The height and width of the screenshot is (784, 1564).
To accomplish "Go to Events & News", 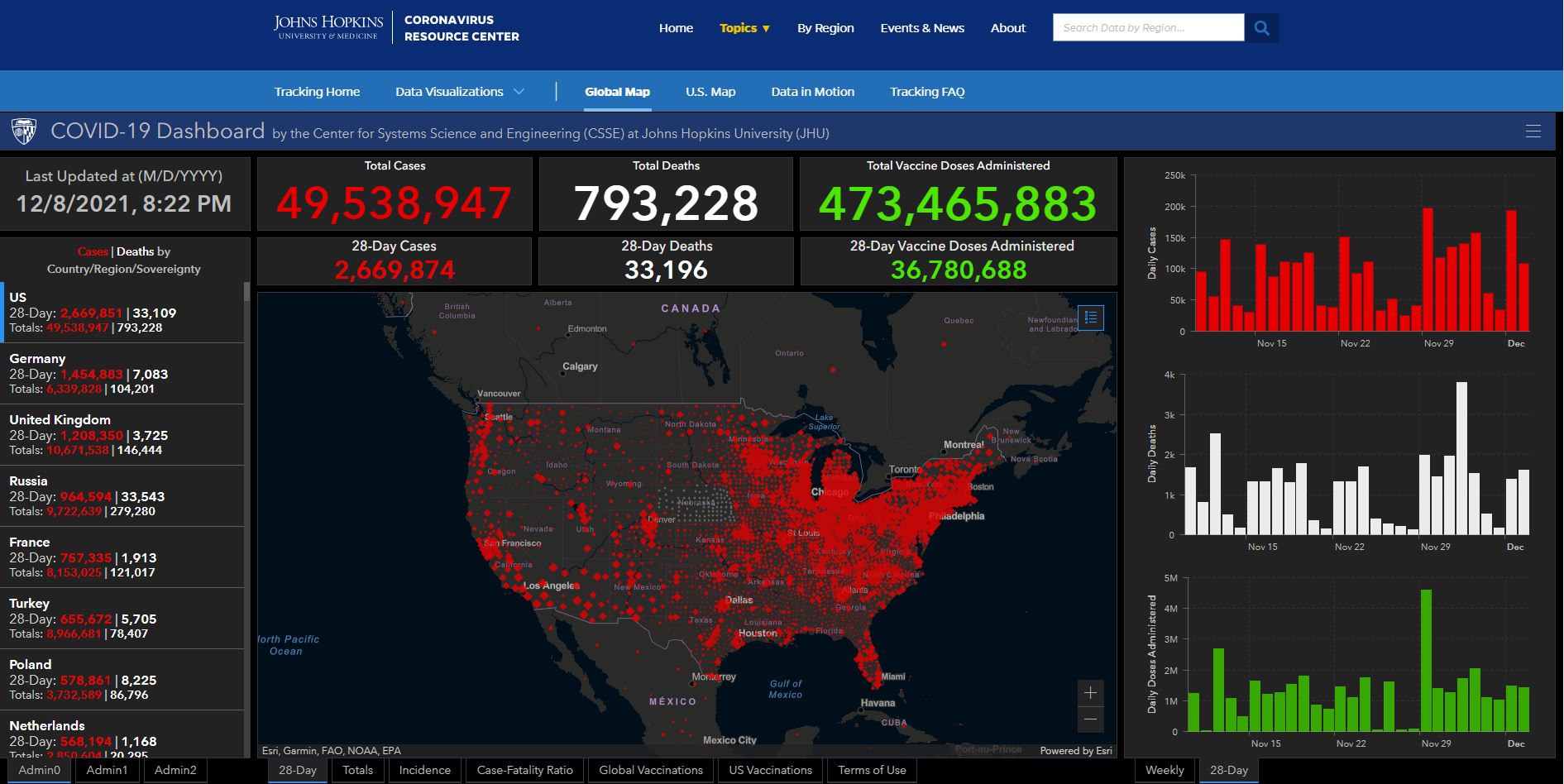I will click(x=922, y=28).
